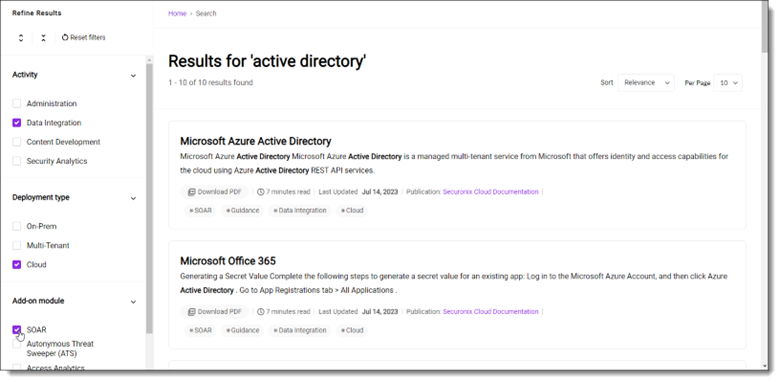Click Guidance tag on Azure Active Directory result

[x=243, y=210]
